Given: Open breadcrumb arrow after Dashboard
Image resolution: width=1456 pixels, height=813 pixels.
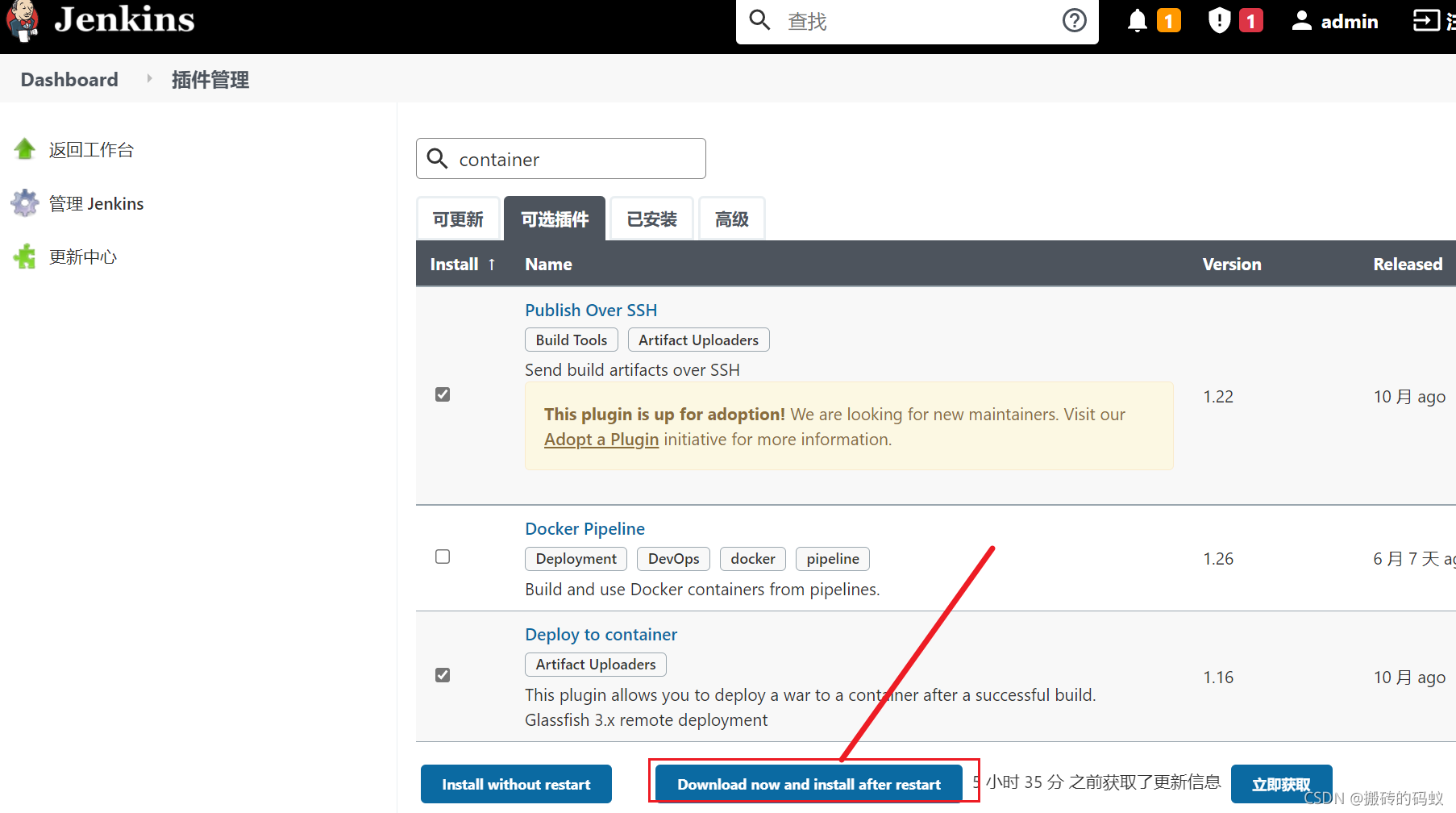Looking at the screenshot, I should tap(149, 79).
